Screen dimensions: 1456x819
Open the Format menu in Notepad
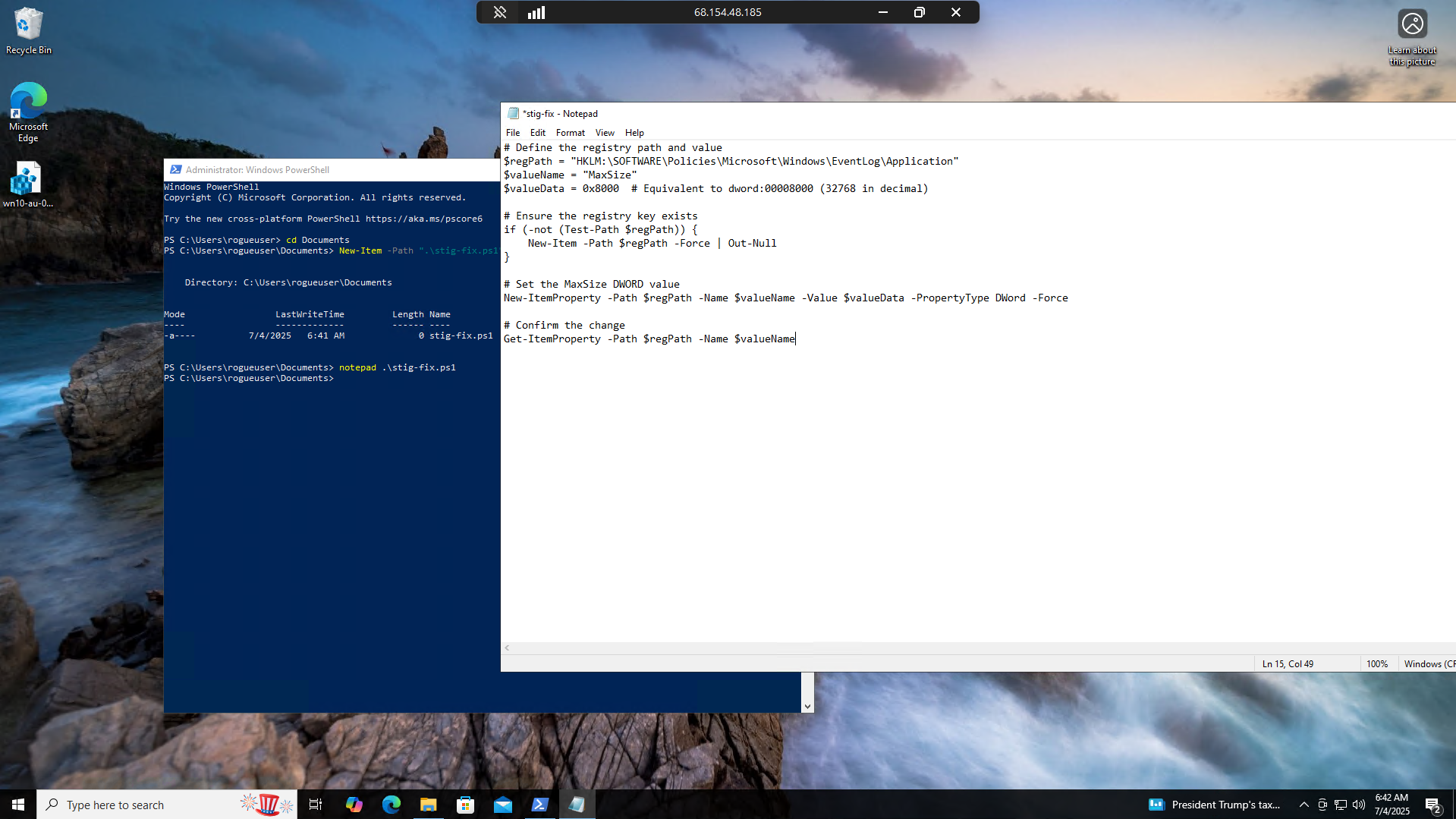click(x=570, y=133)
